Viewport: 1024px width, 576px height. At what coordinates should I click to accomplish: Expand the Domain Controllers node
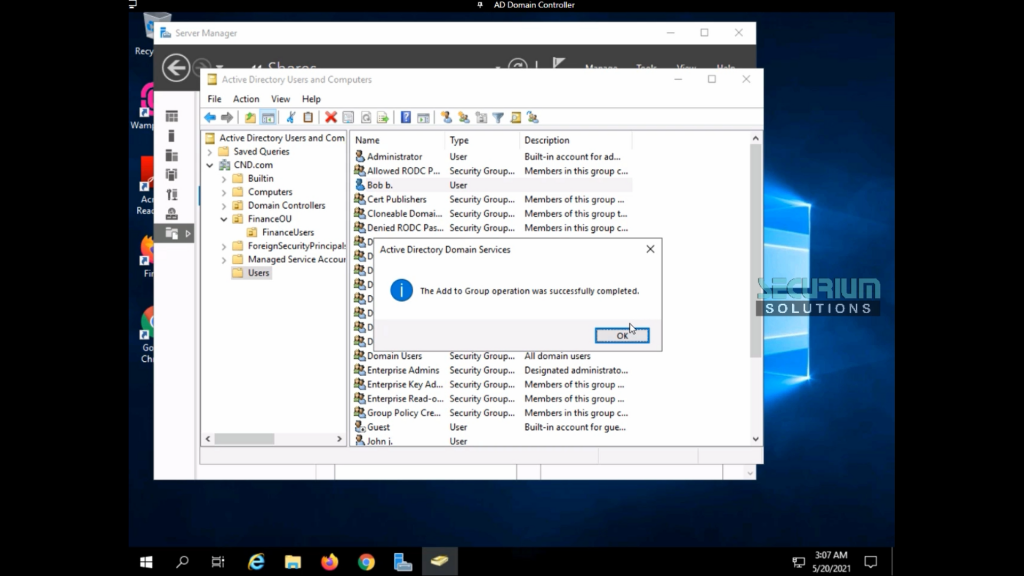[224, 206]
